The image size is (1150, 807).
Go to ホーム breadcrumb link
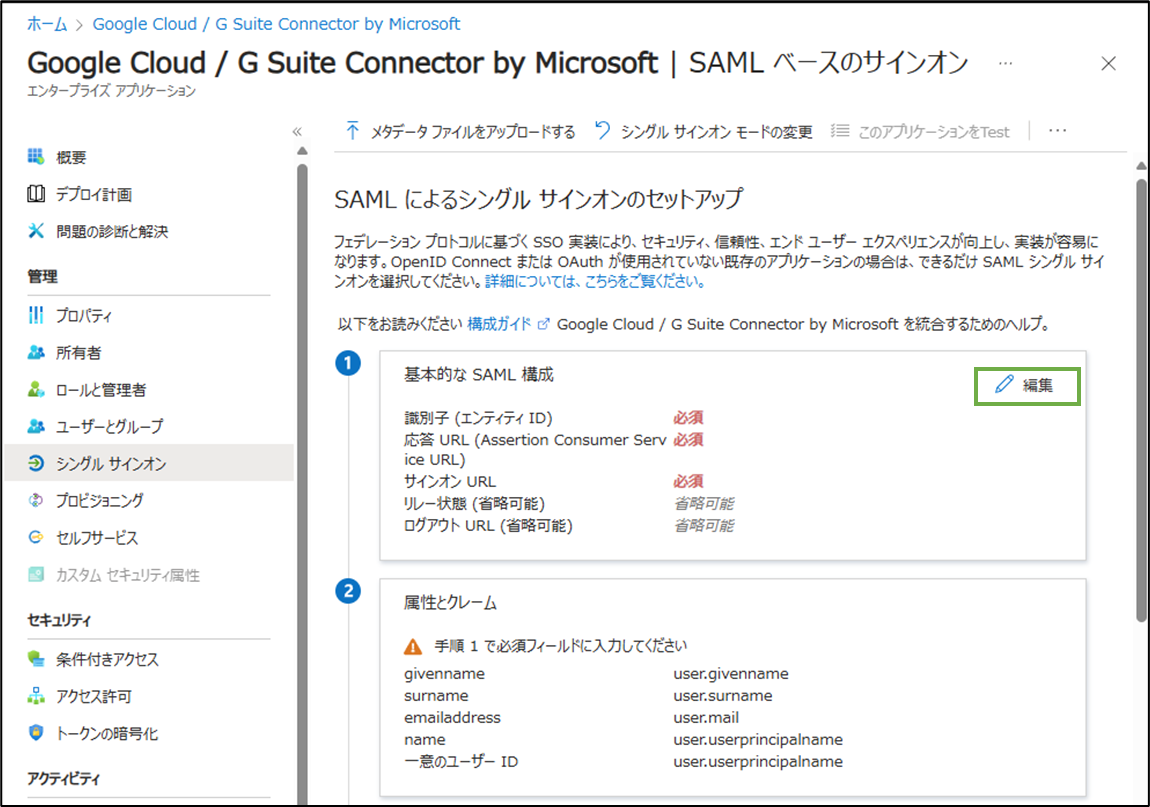click(47, 24)
